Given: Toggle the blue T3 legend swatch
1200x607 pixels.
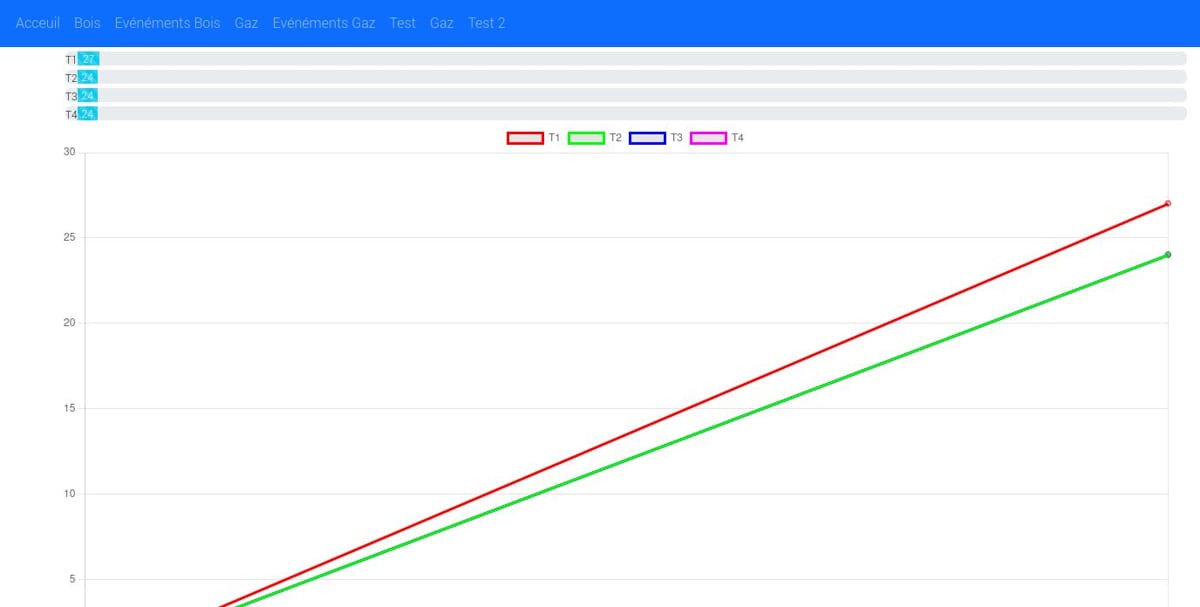Looking at the screenshot, I should [647, 138].
